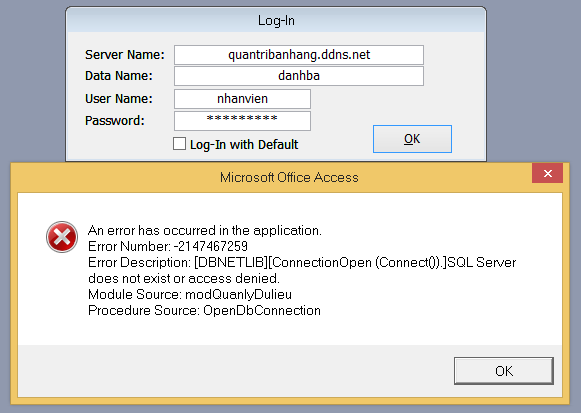This screenshot has width=581, height=413.
Task: Close the Microsoft Office Access error dialog
Action: pyautogui.click(x=547, y=173)
